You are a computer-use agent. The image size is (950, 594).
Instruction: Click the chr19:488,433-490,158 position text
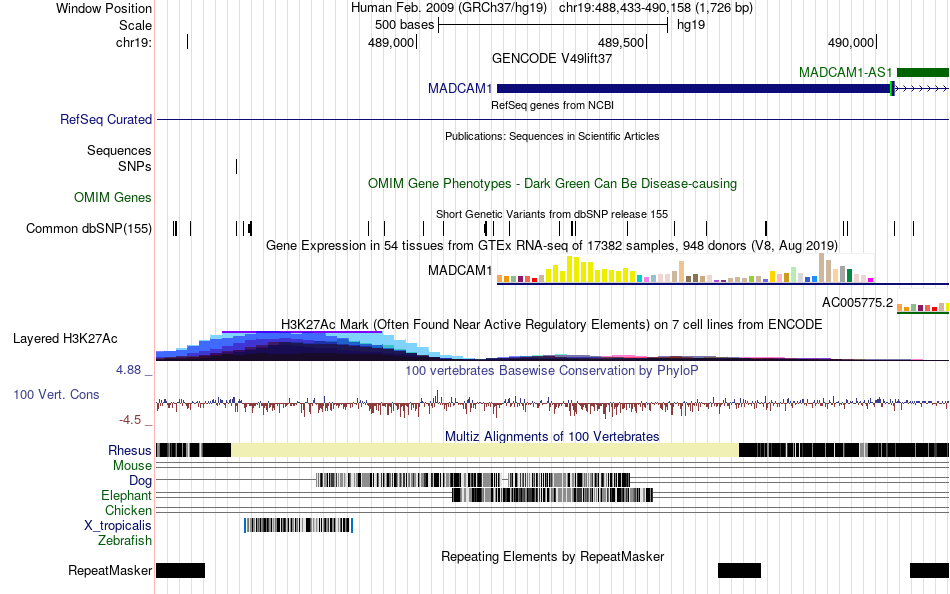[656, 8]
